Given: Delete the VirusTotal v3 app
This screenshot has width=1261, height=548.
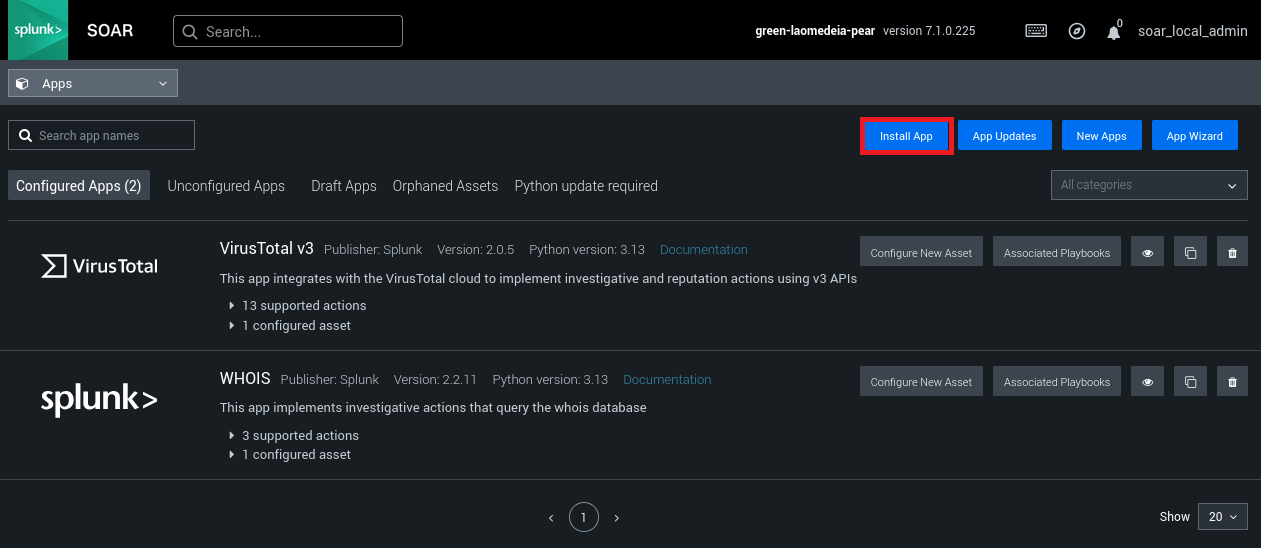Looking at the screenshot, I should tap(1232, 253).
